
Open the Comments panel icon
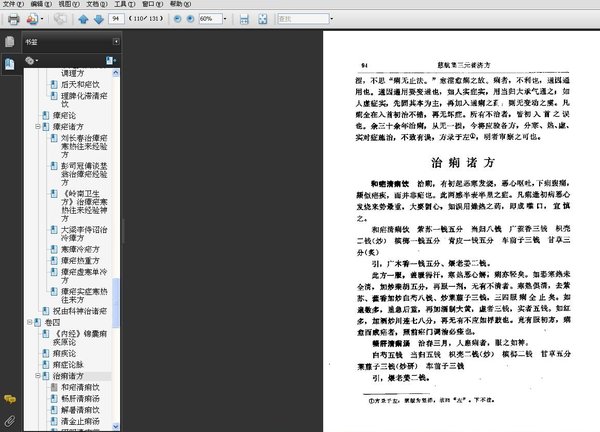coord(10,399)
